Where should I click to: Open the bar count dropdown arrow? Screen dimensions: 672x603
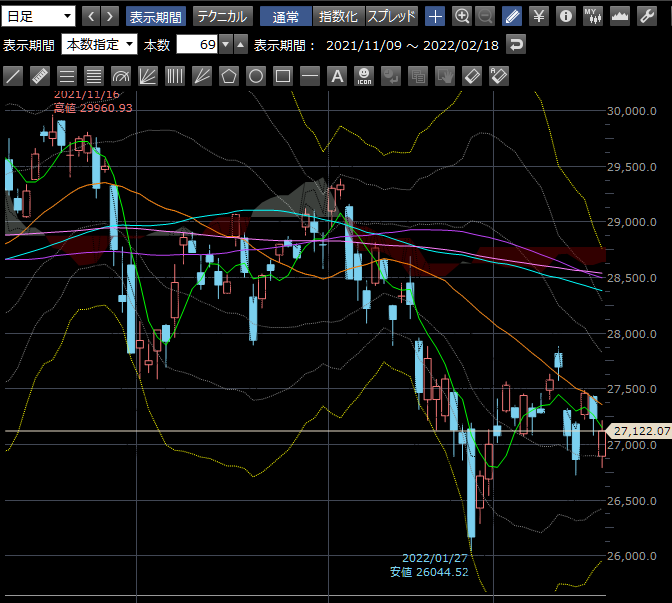[225, 44]
